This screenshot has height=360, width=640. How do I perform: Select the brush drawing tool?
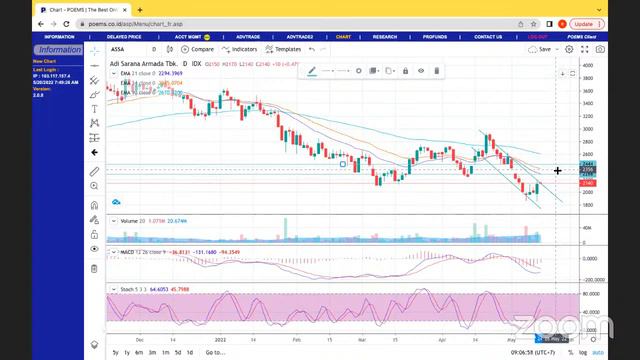pos(94,95)
